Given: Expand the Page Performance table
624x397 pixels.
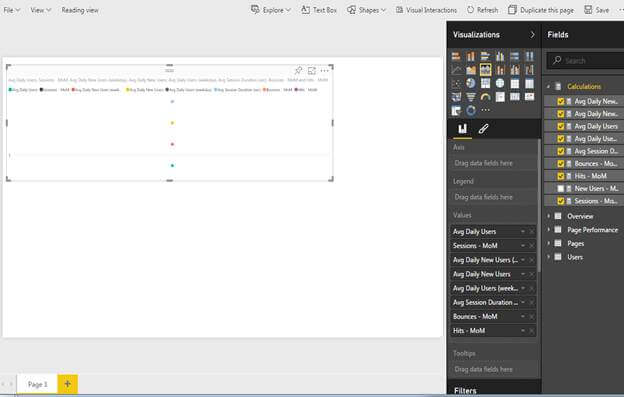Looking at the screenshot, I should click(x=548, y=230).
